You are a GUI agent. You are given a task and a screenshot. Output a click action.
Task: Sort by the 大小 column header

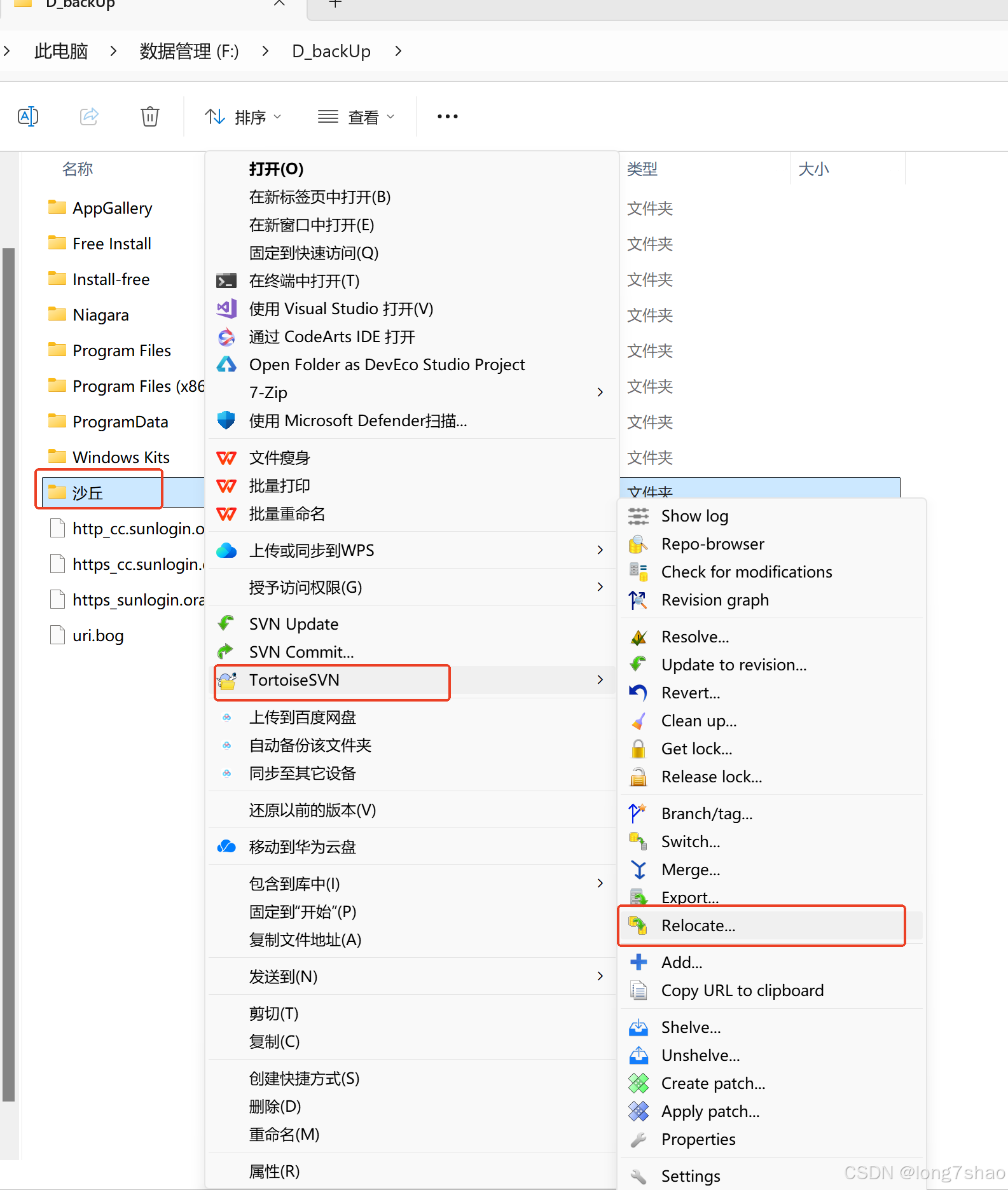point(814,169)
